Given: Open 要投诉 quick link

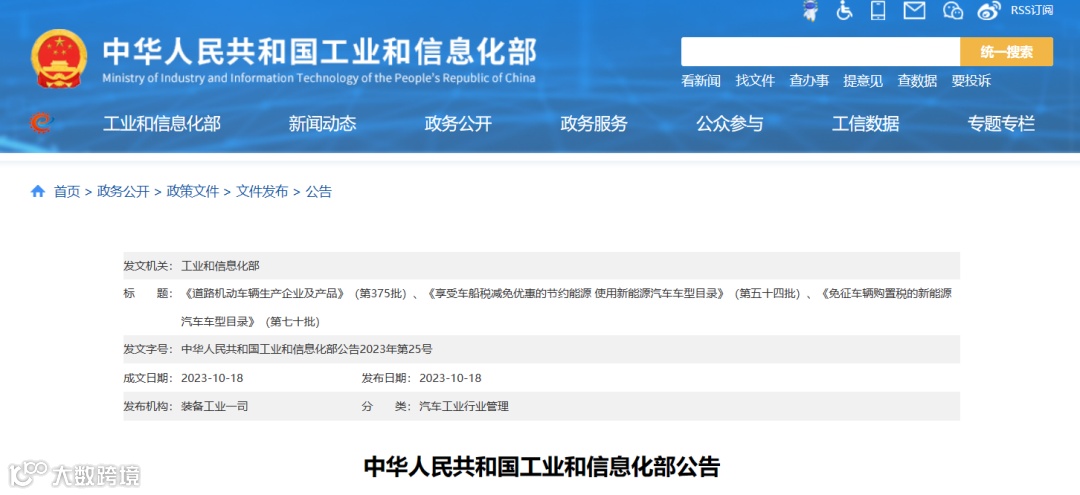Looking at the screenshot, I should point(971,81).
